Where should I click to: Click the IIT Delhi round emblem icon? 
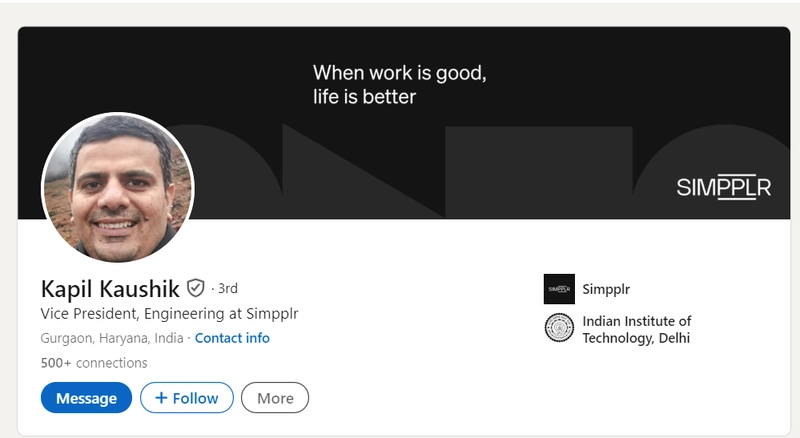pos(559,328)
